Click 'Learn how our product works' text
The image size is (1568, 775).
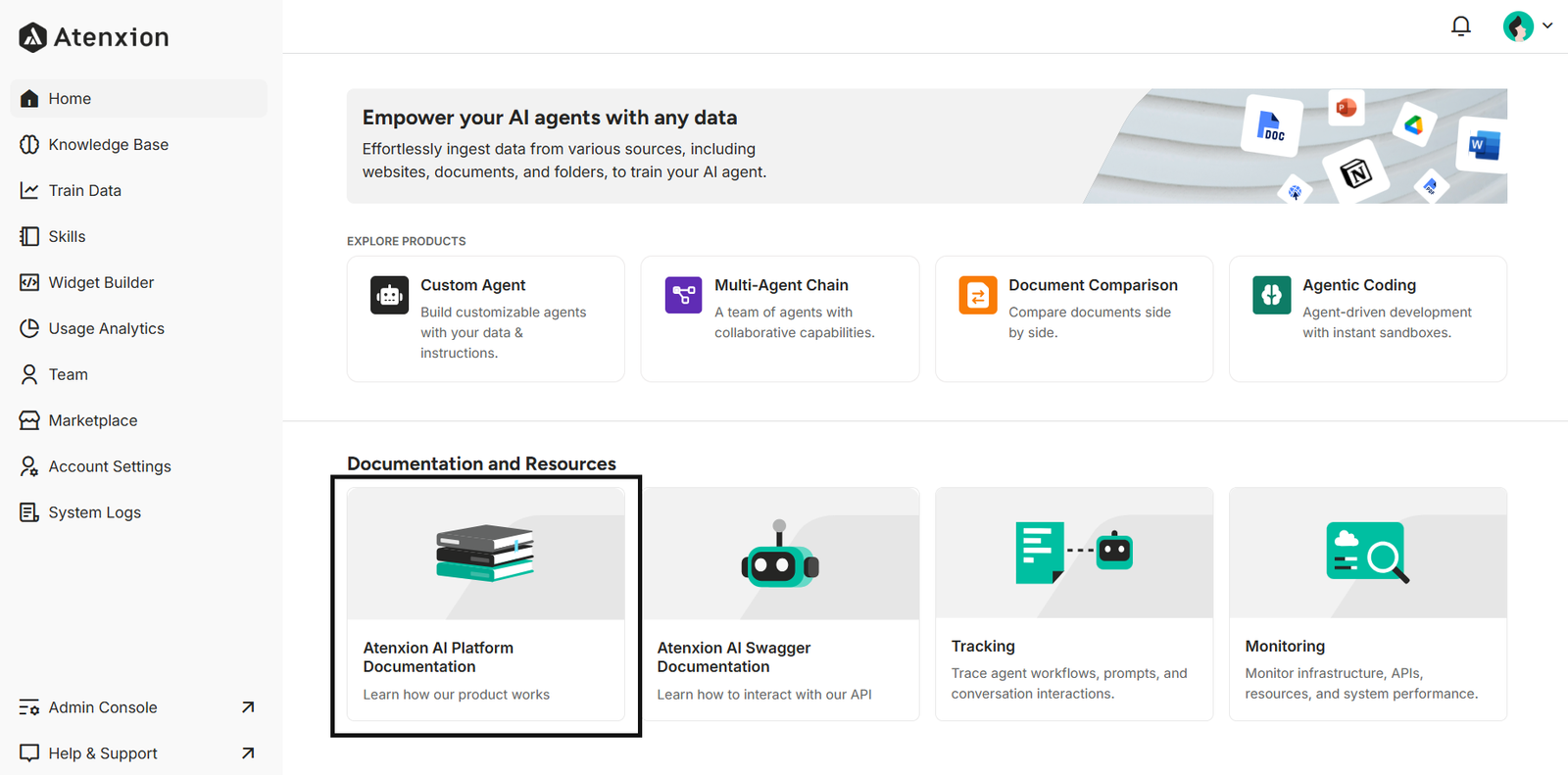click(x=457, y=695)
